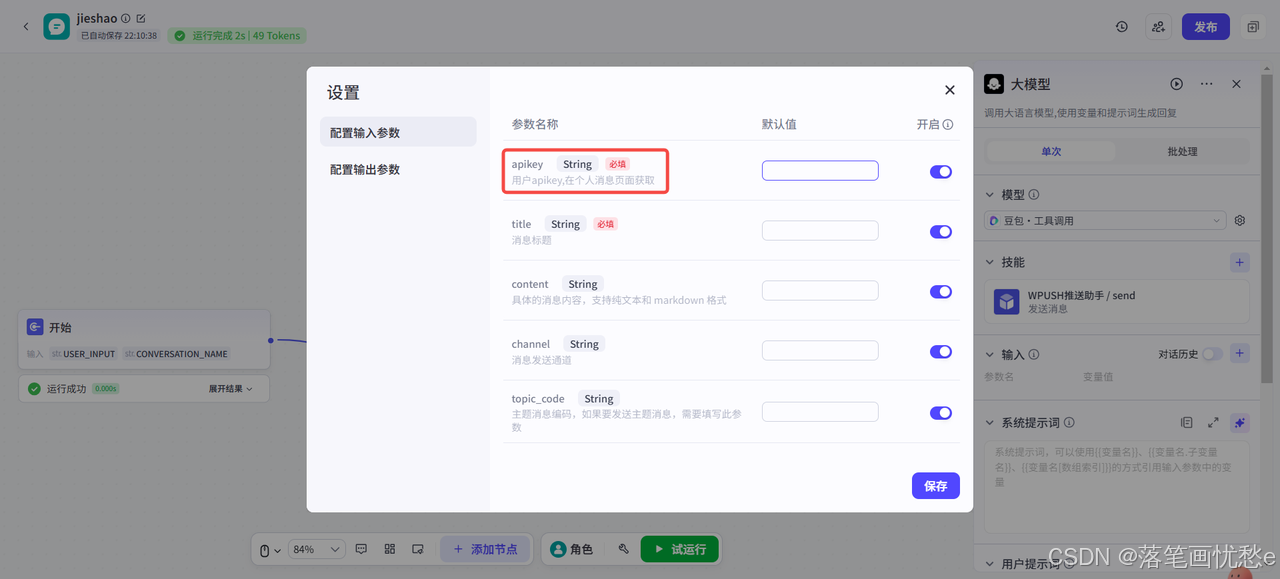Click the 添加节点 button

[486, 549]
